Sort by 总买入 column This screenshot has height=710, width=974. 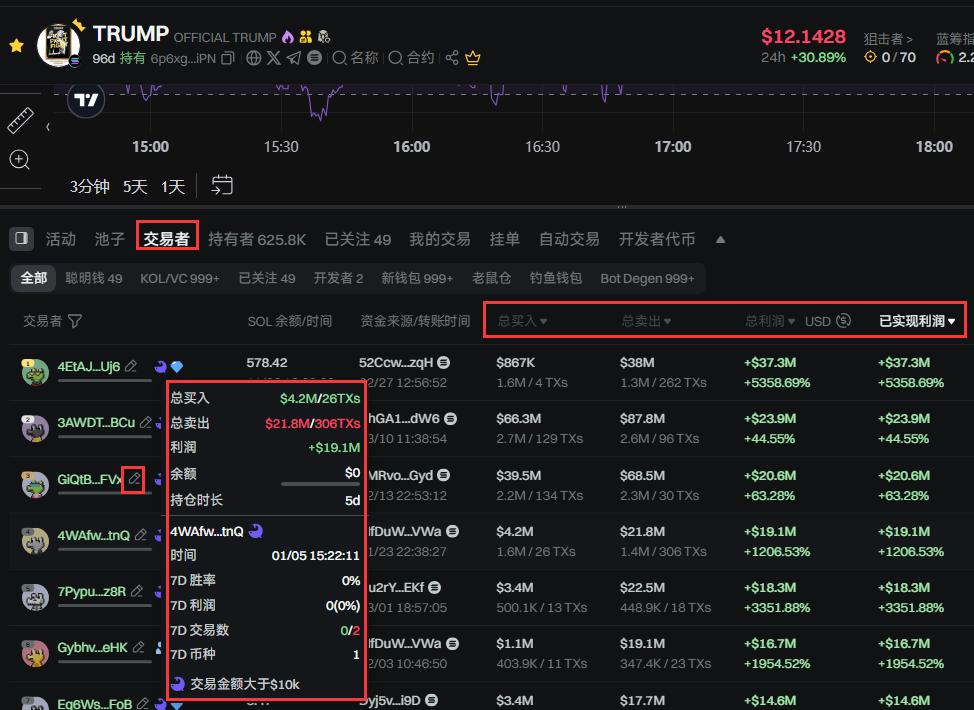522,321
